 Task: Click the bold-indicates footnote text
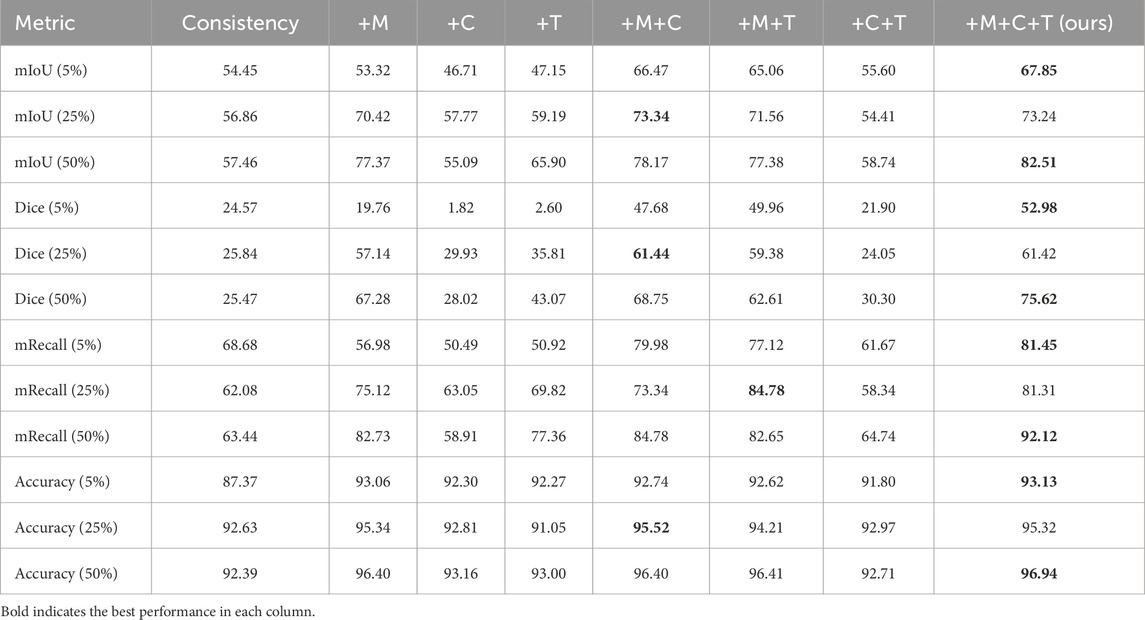coord(158,612)
